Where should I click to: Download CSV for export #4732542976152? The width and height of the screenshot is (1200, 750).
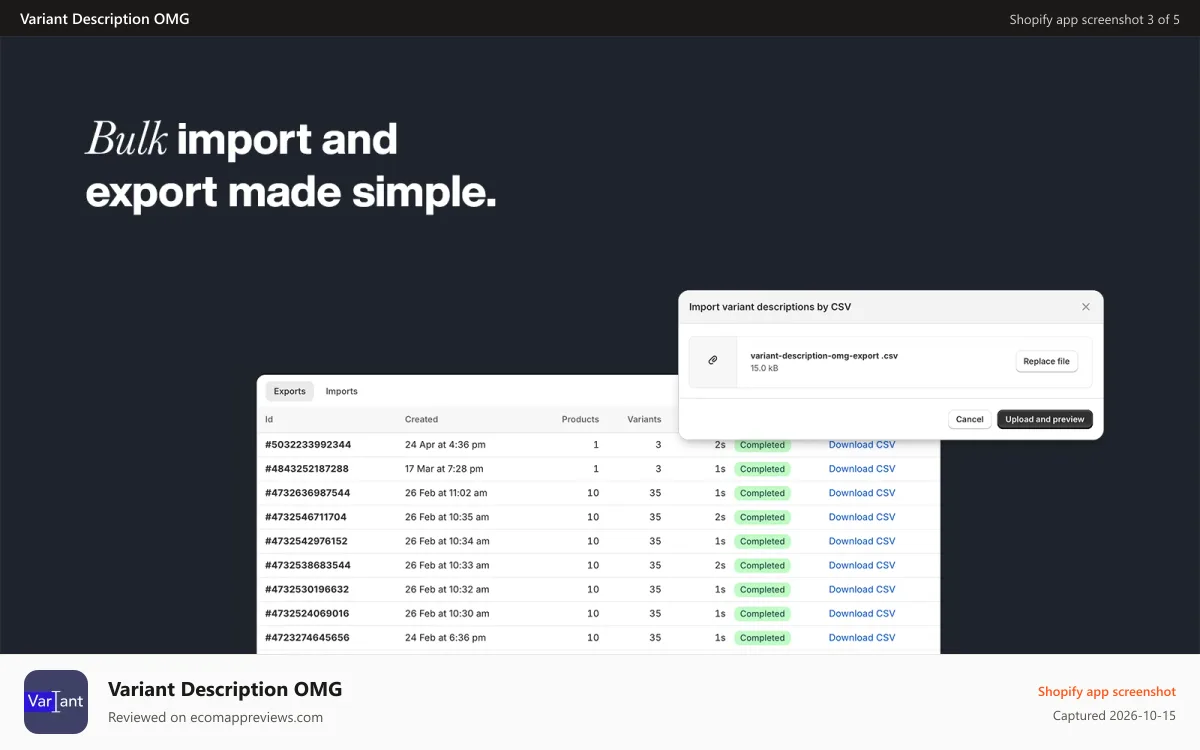(x=862, y=541)
